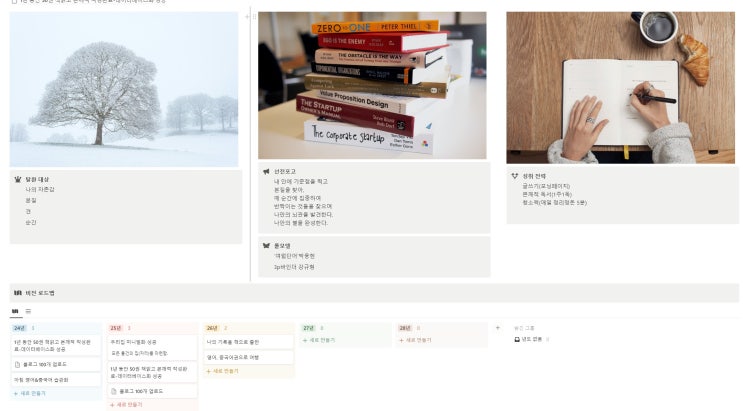743x411 pixels.
Task: Click the butterfly icon in the 롤모델 callout
Action: click(266, 246)
